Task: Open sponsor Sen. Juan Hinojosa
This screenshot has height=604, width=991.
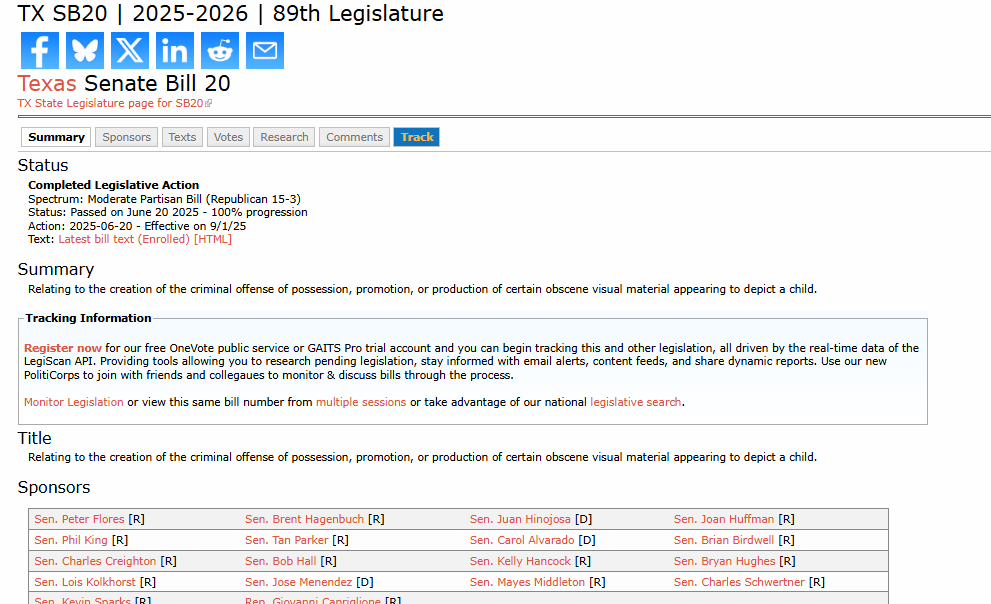Action: (x=520, y=519)
